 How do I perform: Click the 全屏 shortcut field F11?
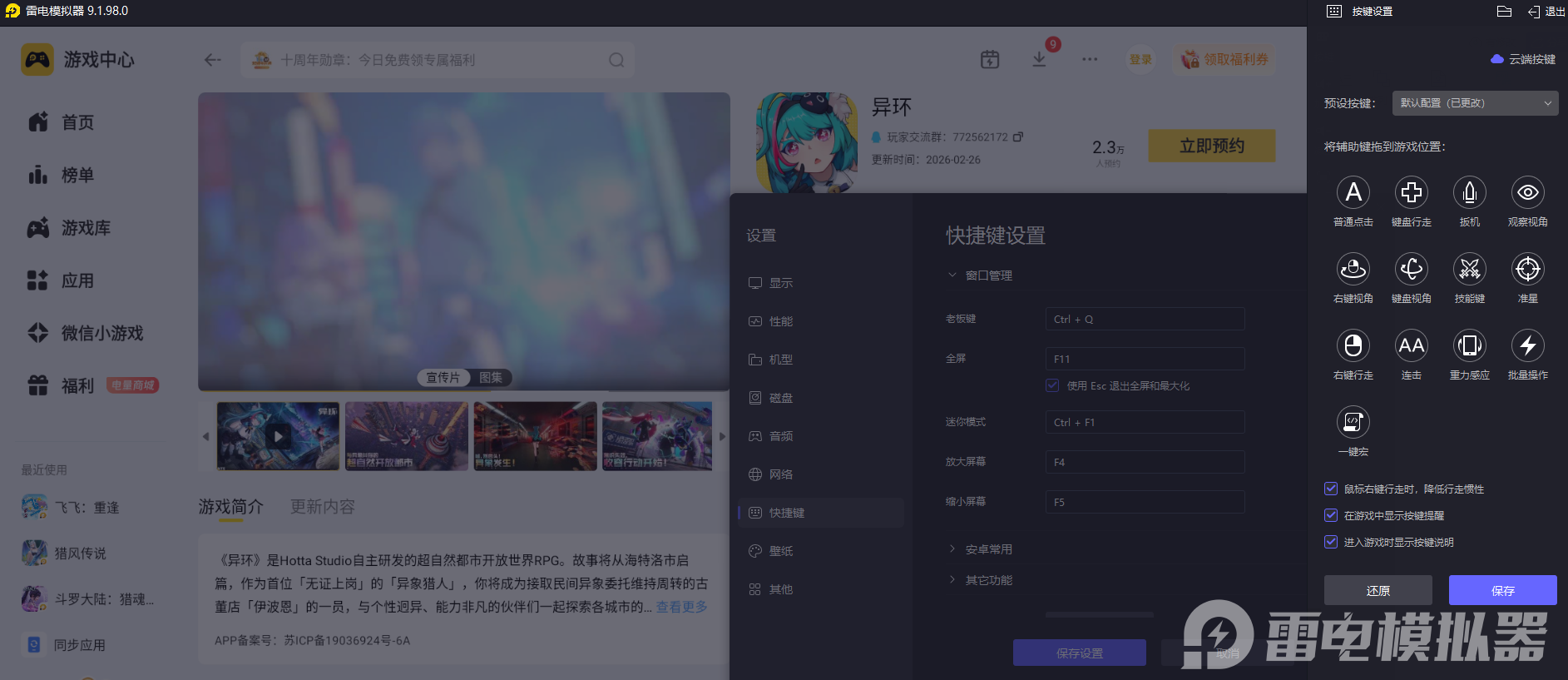(1145, 359)
